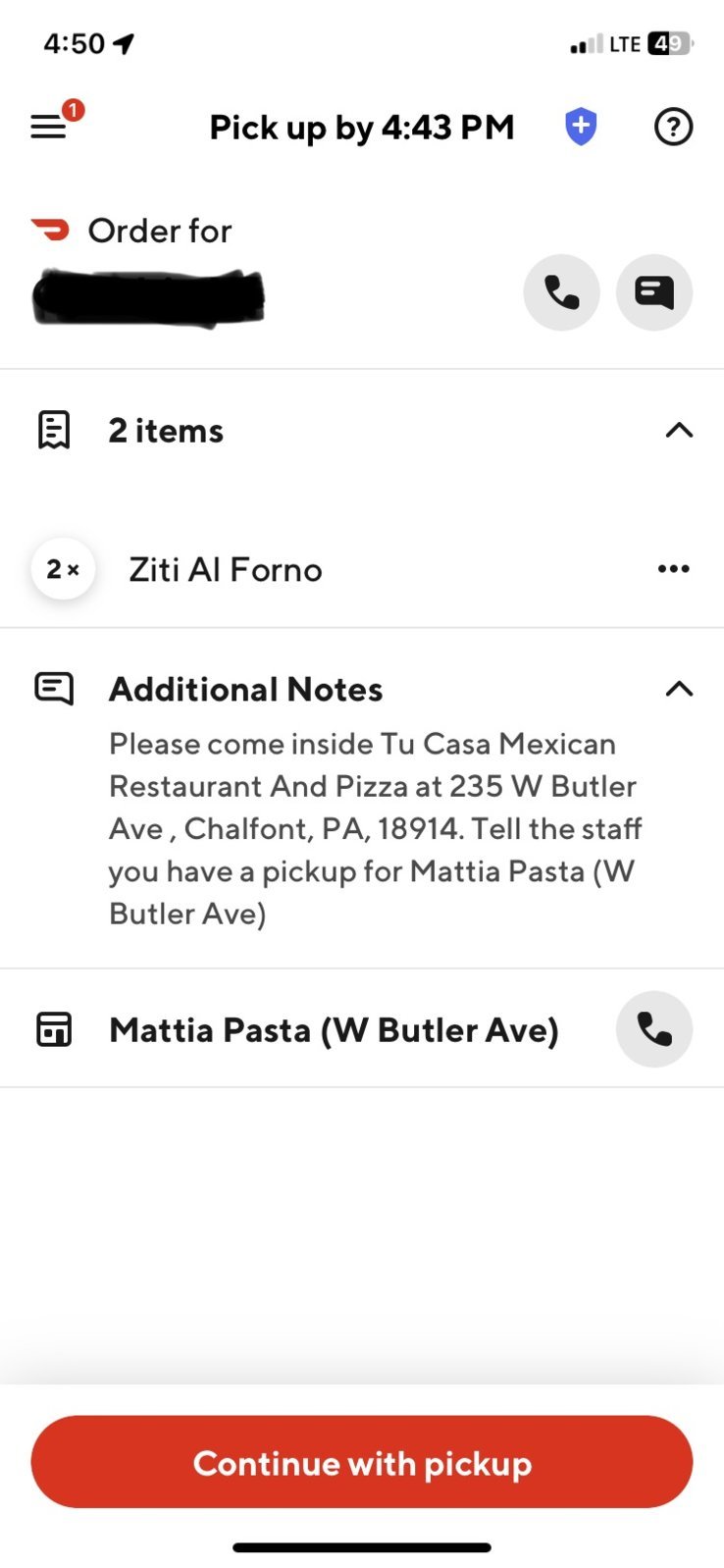This screenshot has width=724, height=1568.
Task: Call Mattia Pasta using the phone icon
Action: click(654, 1029)
